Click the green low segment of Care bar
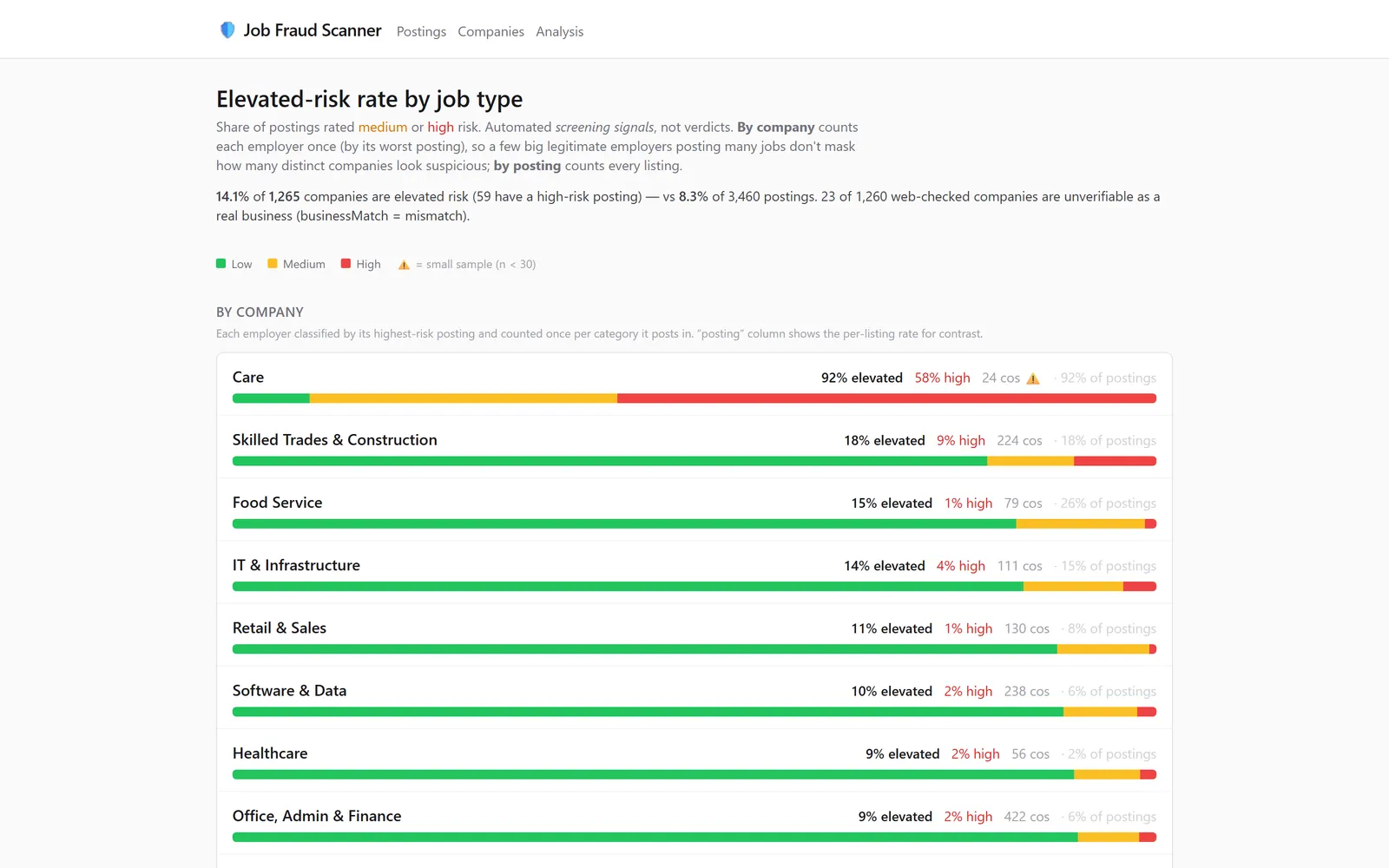The width and height of the screenshot is (1389, 868). (x=271, y=398)
